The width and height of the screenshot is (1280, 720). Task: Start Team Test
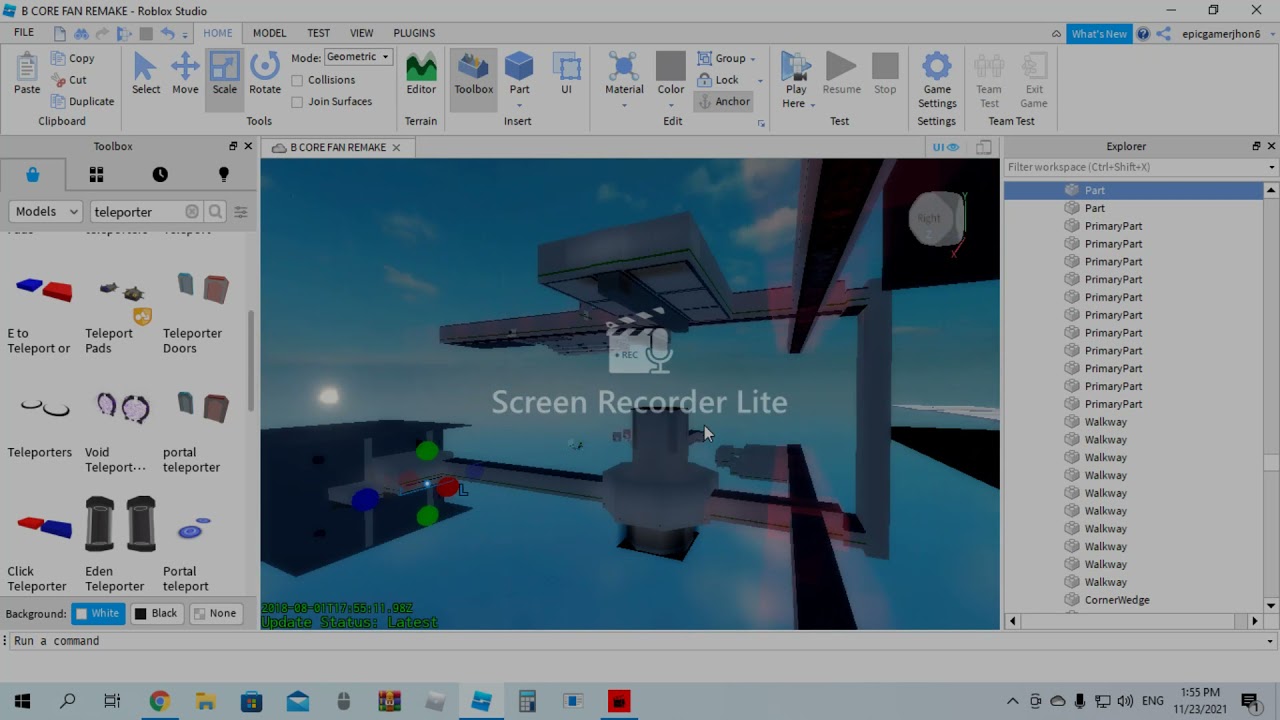pyautogui.click(x=989, y=80)
